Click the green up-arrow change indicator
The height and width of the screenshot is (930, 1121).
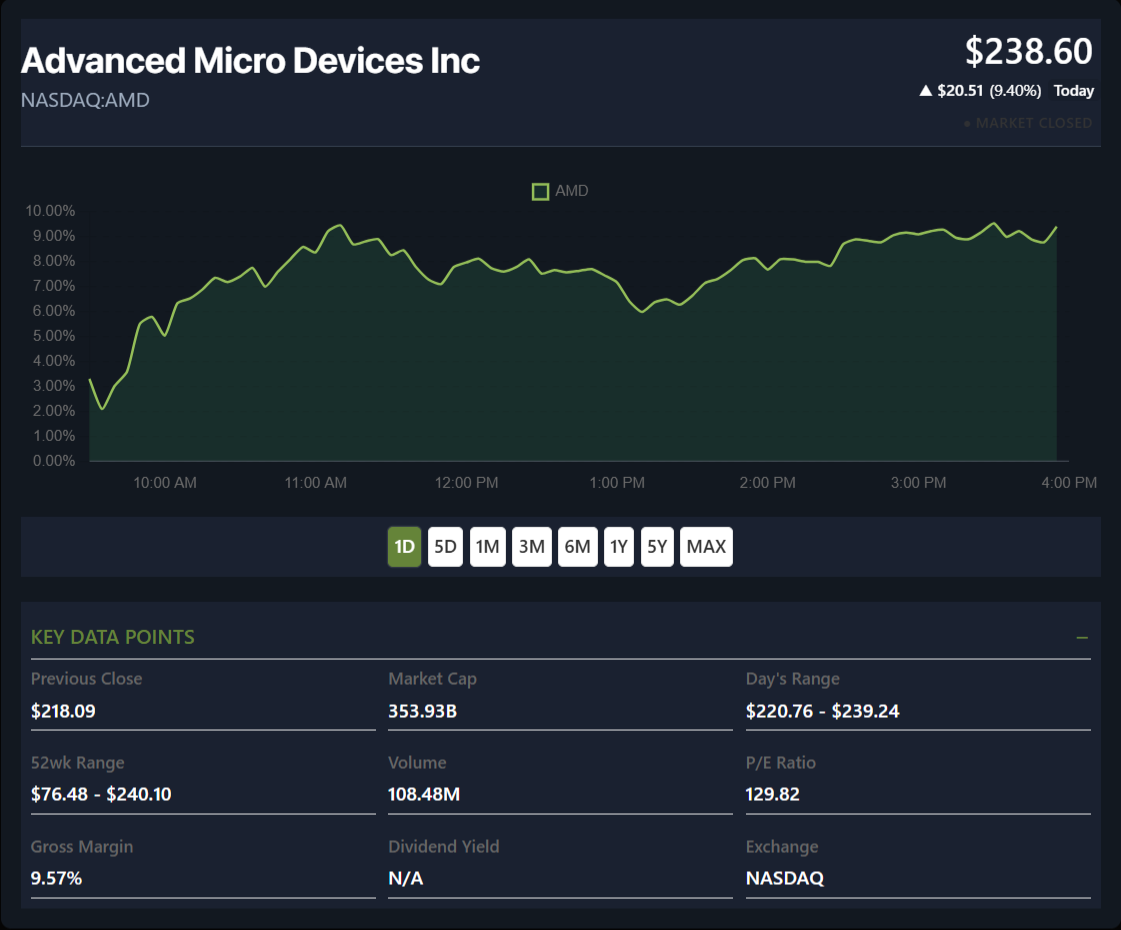(x=925, y=91)
